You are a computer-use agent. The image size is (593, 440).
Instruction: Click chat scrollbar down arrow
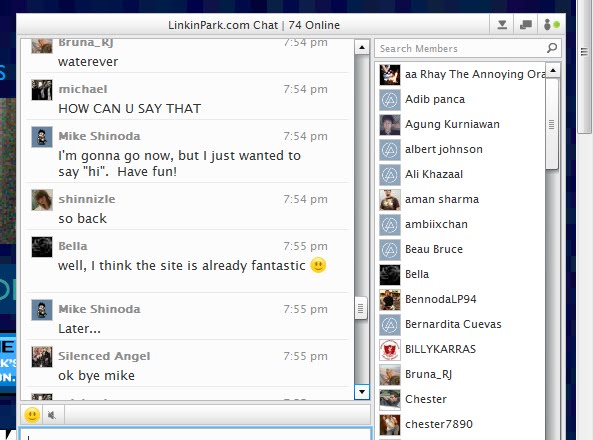362,392
